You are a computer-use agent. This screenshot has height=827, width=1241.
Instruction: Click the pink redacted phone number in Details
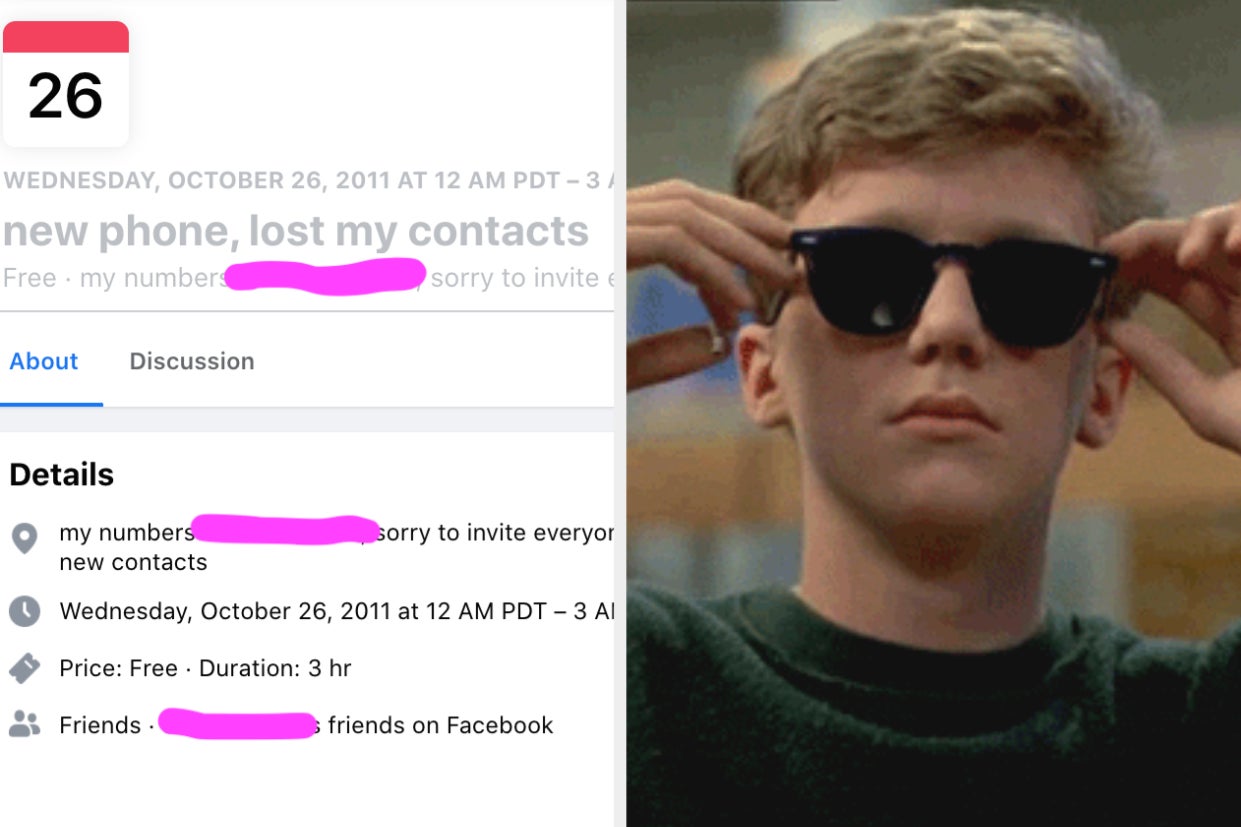pyautogui.click(x=283, y=529)
